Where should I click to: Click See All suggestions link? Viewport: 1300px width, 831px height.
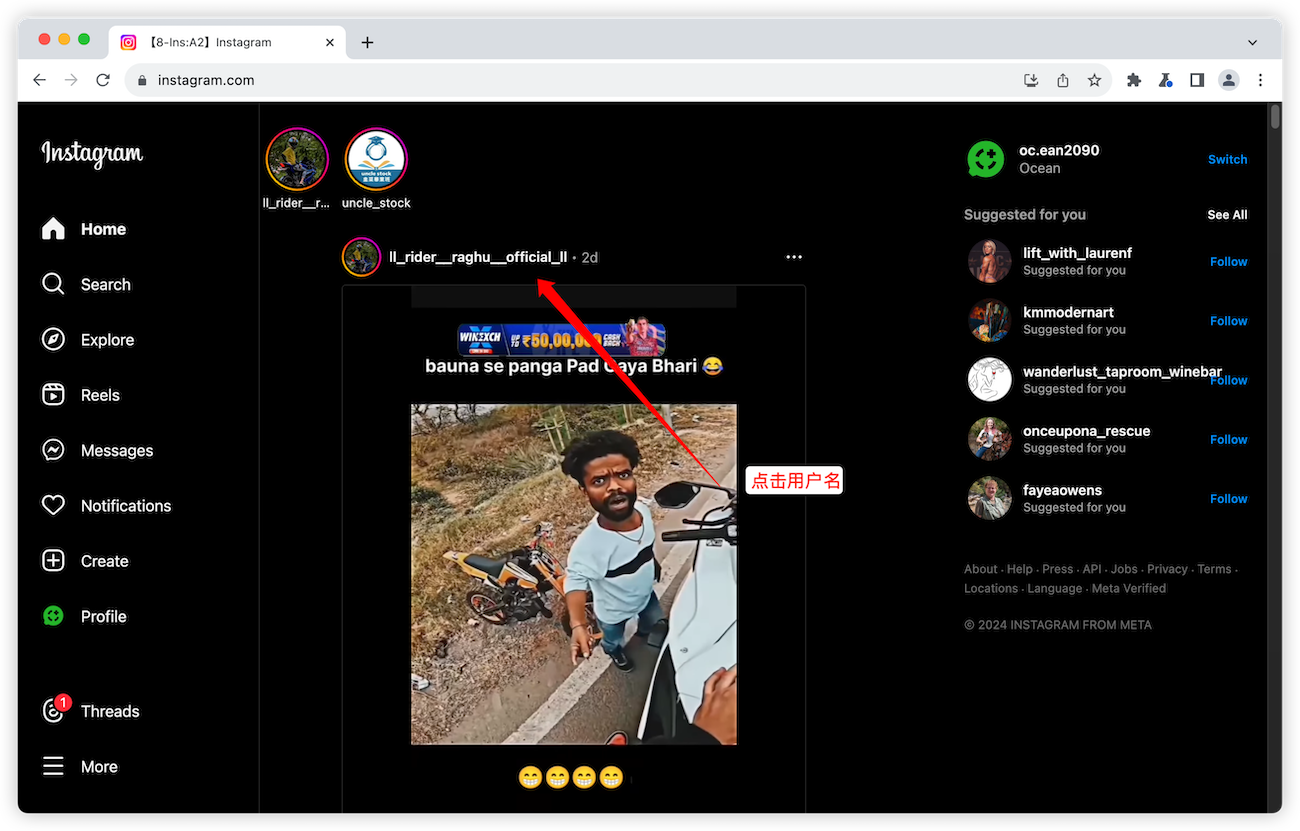pyautogui.click(x=1226, y=215)
